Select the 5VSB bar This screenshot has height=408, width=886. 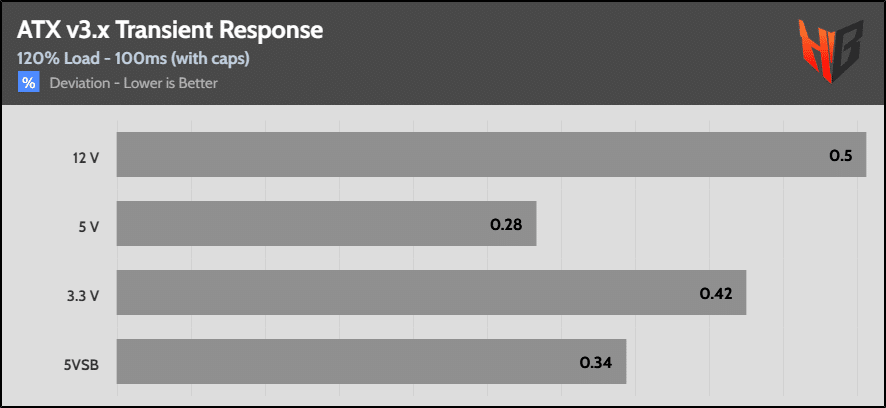point(371,362)
